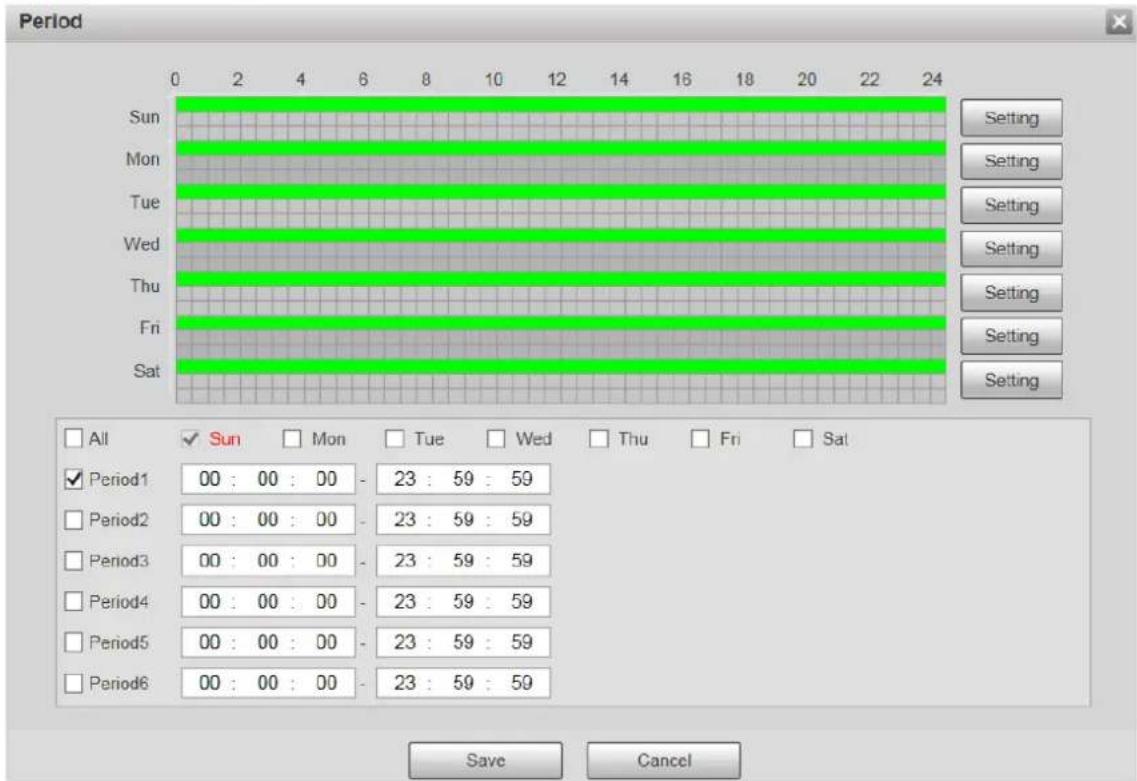Open Setting for Wed schedule
Image resolution: width=1137 pixels, height=781 pixels.
pos(1011,249)
